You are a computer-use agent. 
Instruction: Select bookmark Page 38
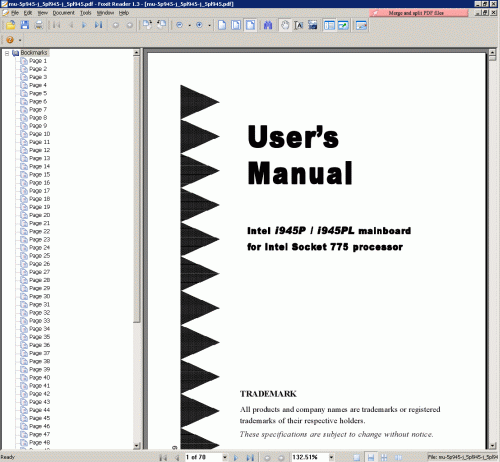pos(39,361)
